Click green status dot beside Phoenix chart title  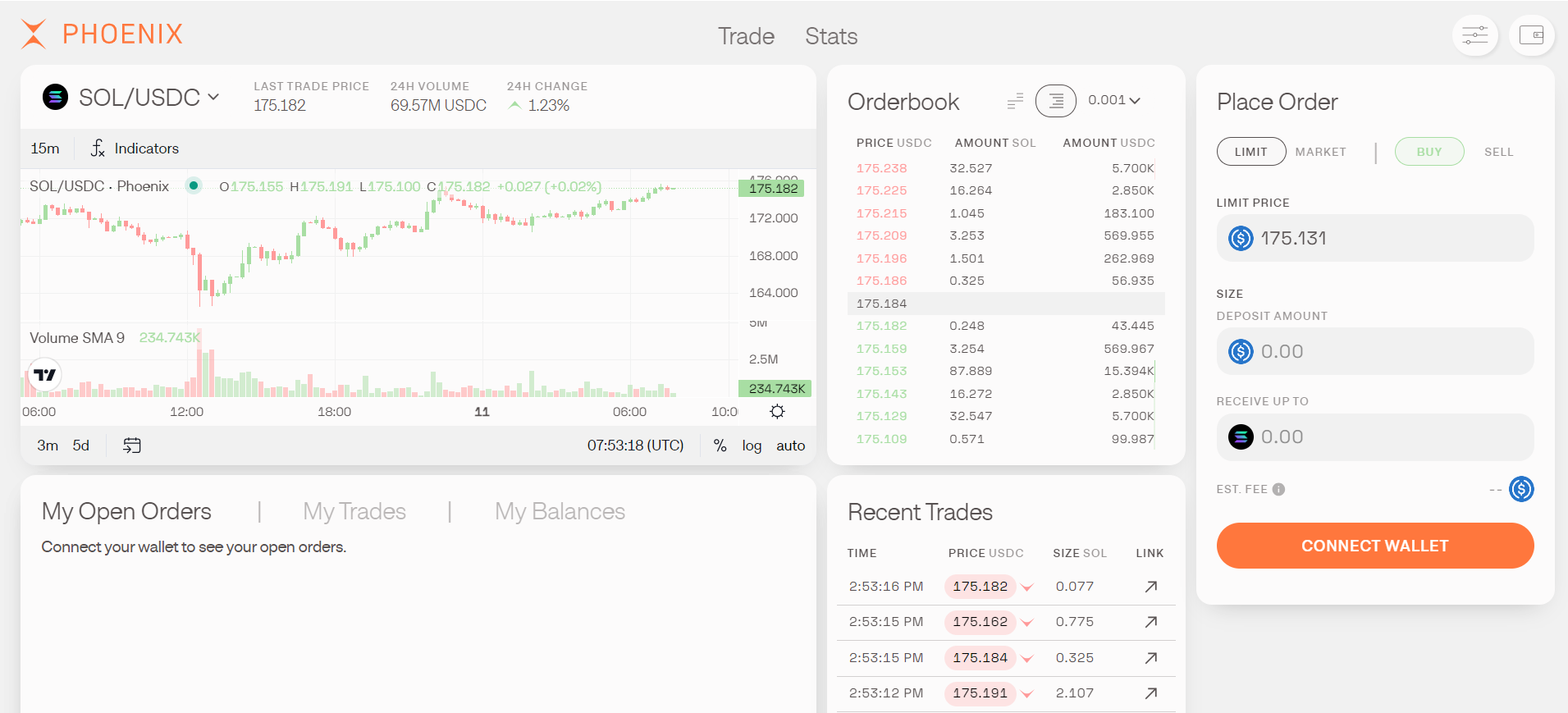coord(194,185)
